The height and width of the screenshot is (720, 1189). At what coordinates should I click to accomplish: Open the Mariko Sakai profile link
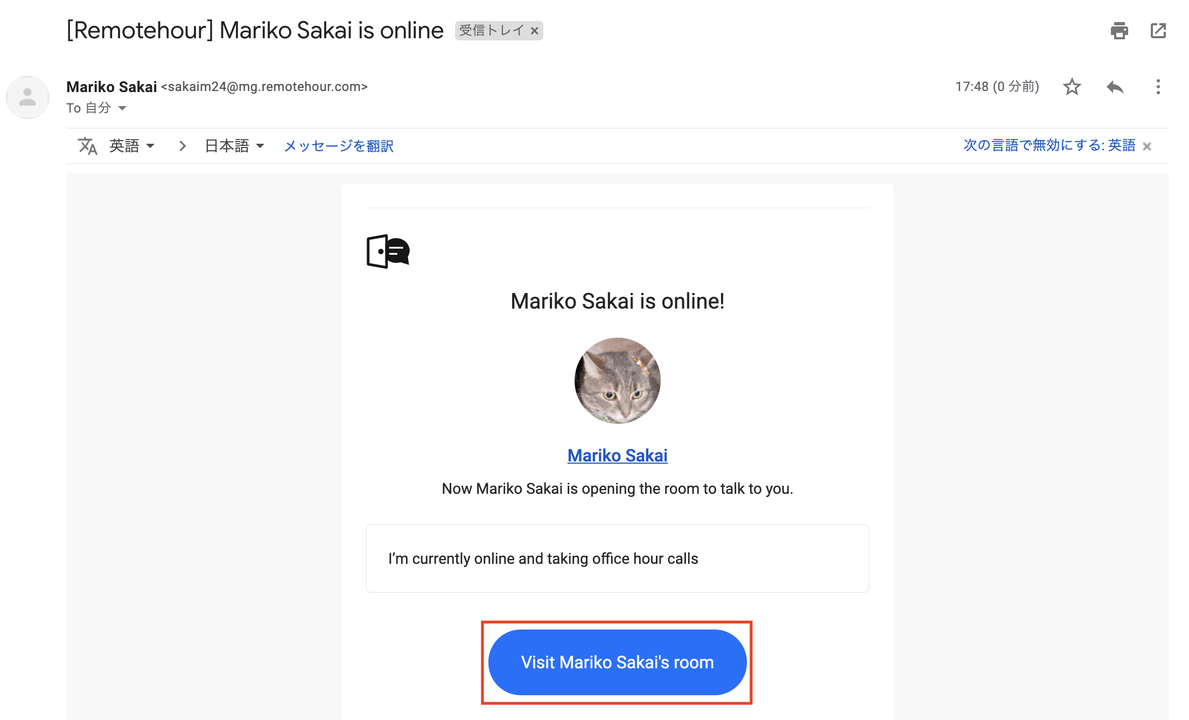[x=617, y=455]
